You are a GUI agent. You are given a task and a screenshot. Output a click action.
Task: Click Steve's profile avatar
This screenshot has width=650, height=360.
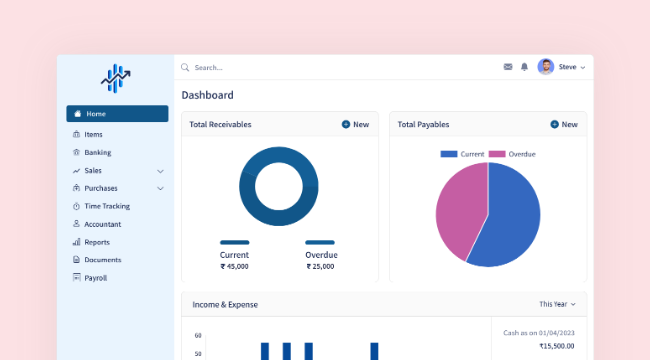click(x=546, y=67)
